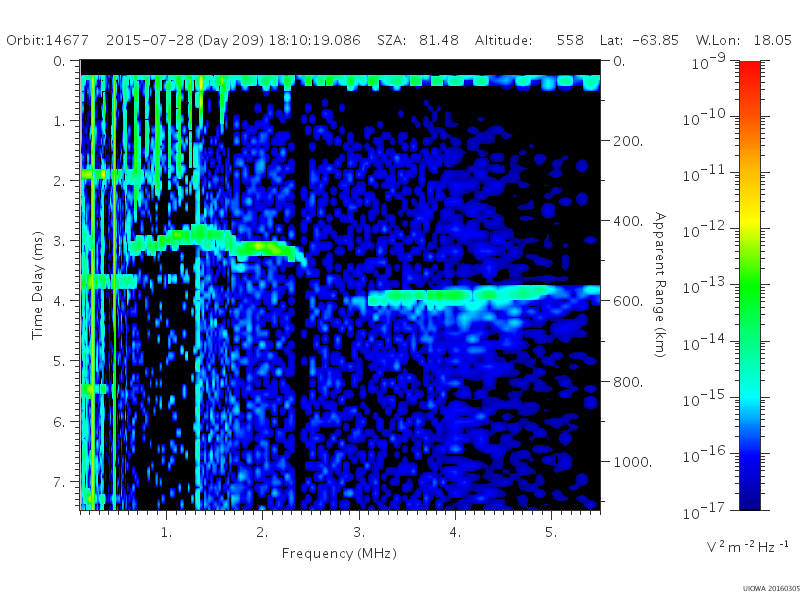Image resolution: width=800 pixels, height=600 pixels.
Task: Click the Time Delay (ms) axis title
Action: tap(37, 286)
